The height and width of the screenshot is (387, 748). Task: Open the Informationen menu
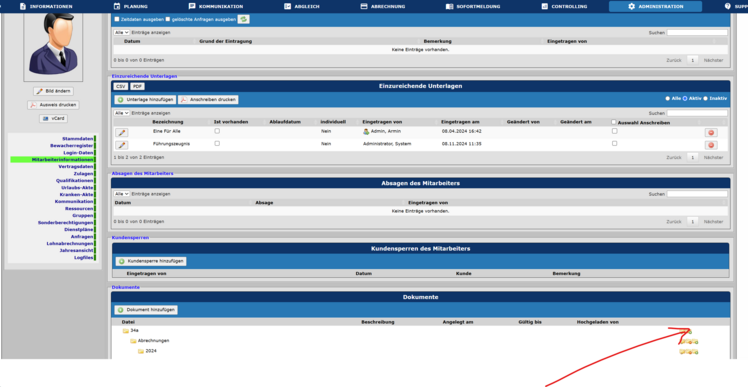pos(46,6)
